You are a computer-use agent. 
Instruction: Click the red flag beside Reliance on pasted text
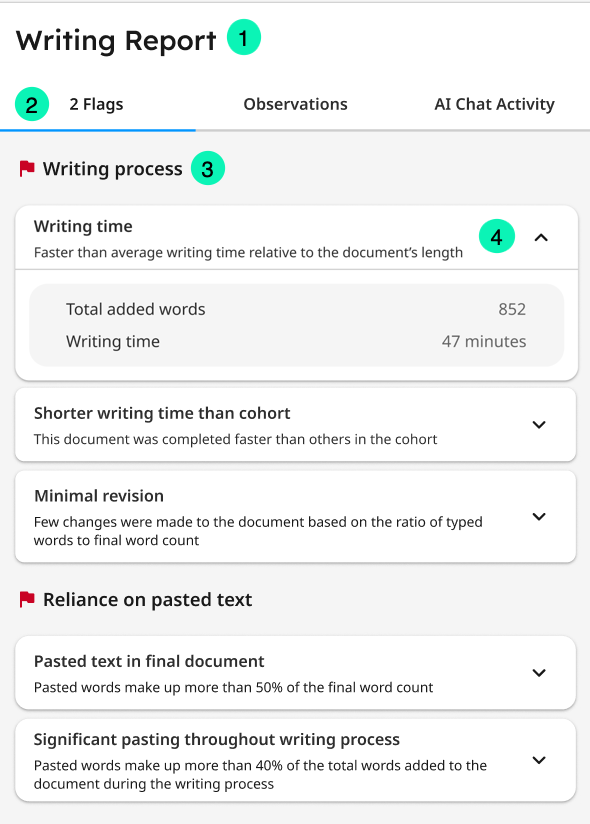point(27,599)
